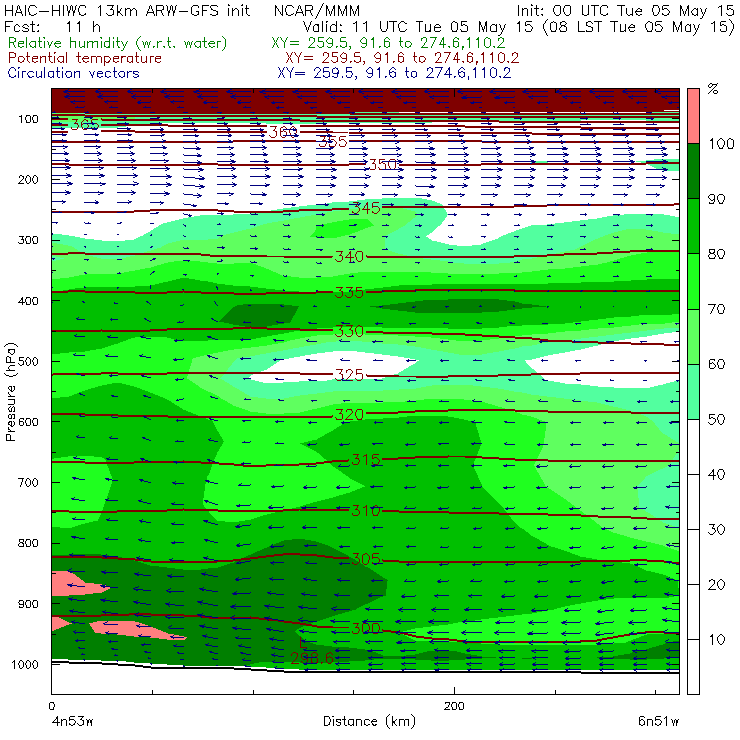The image size is (740, 740).
Task: Click the '300' contour label
Action: pyautogui.click(x=365, y=628)
